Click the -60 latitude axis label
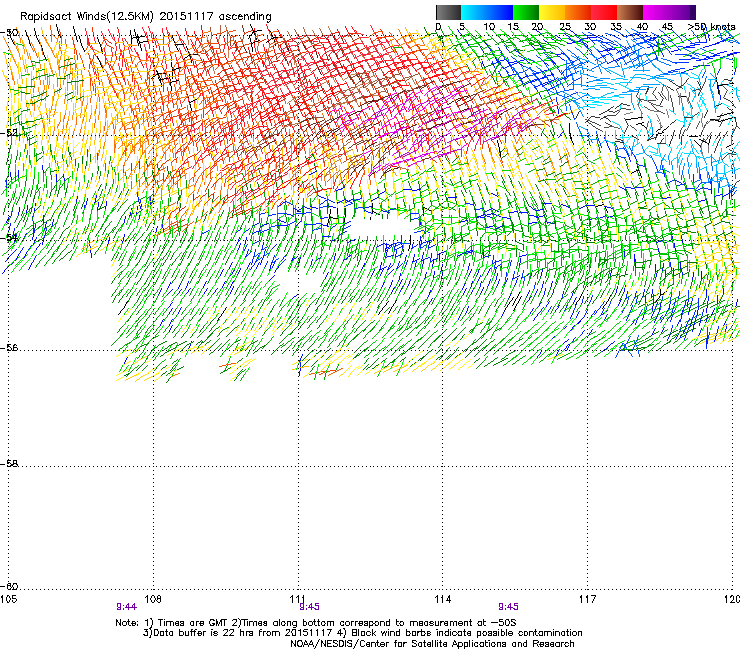Screen dimensions: 740x650 [9, 586]
